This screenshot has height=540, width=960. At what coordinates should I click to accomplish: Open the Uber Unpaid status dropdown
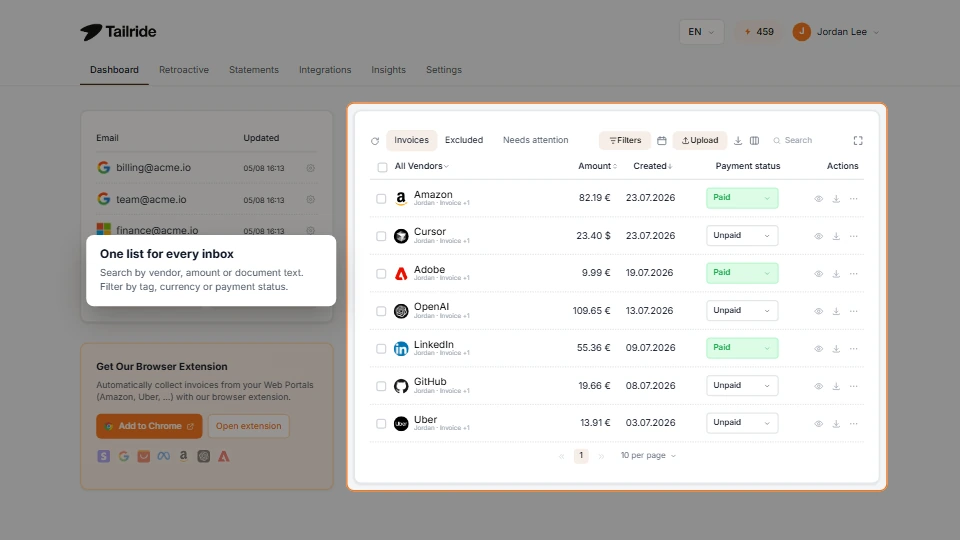point(742,422)
